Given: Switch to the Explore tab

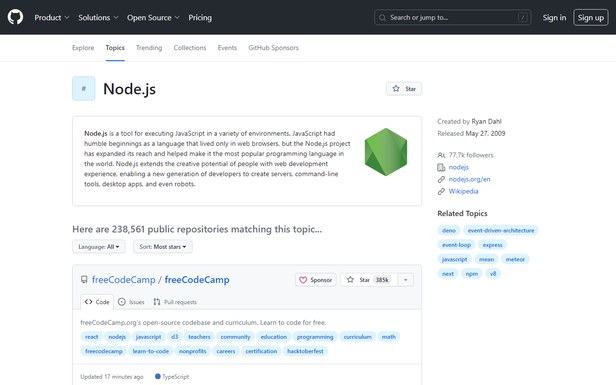Looking at the screenshot, I should tap(83, 48).
